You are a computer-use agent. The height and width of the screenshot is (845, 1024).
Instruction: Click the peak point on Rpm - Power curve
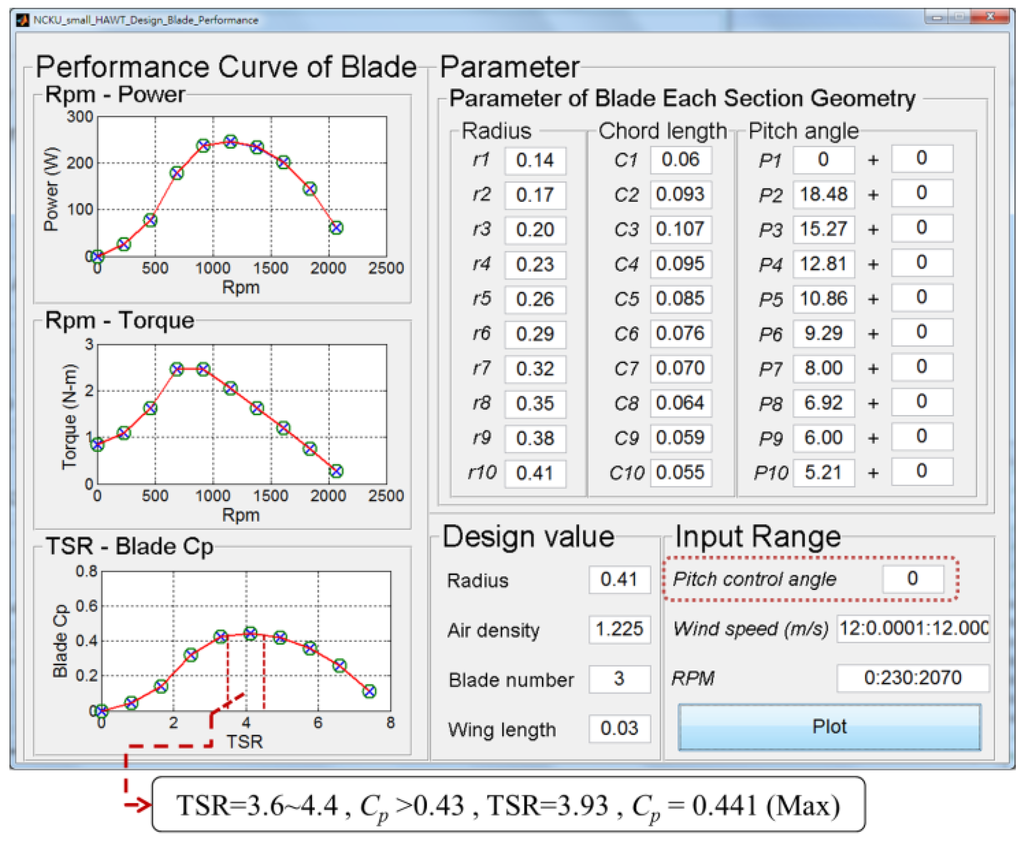point(230,142)
